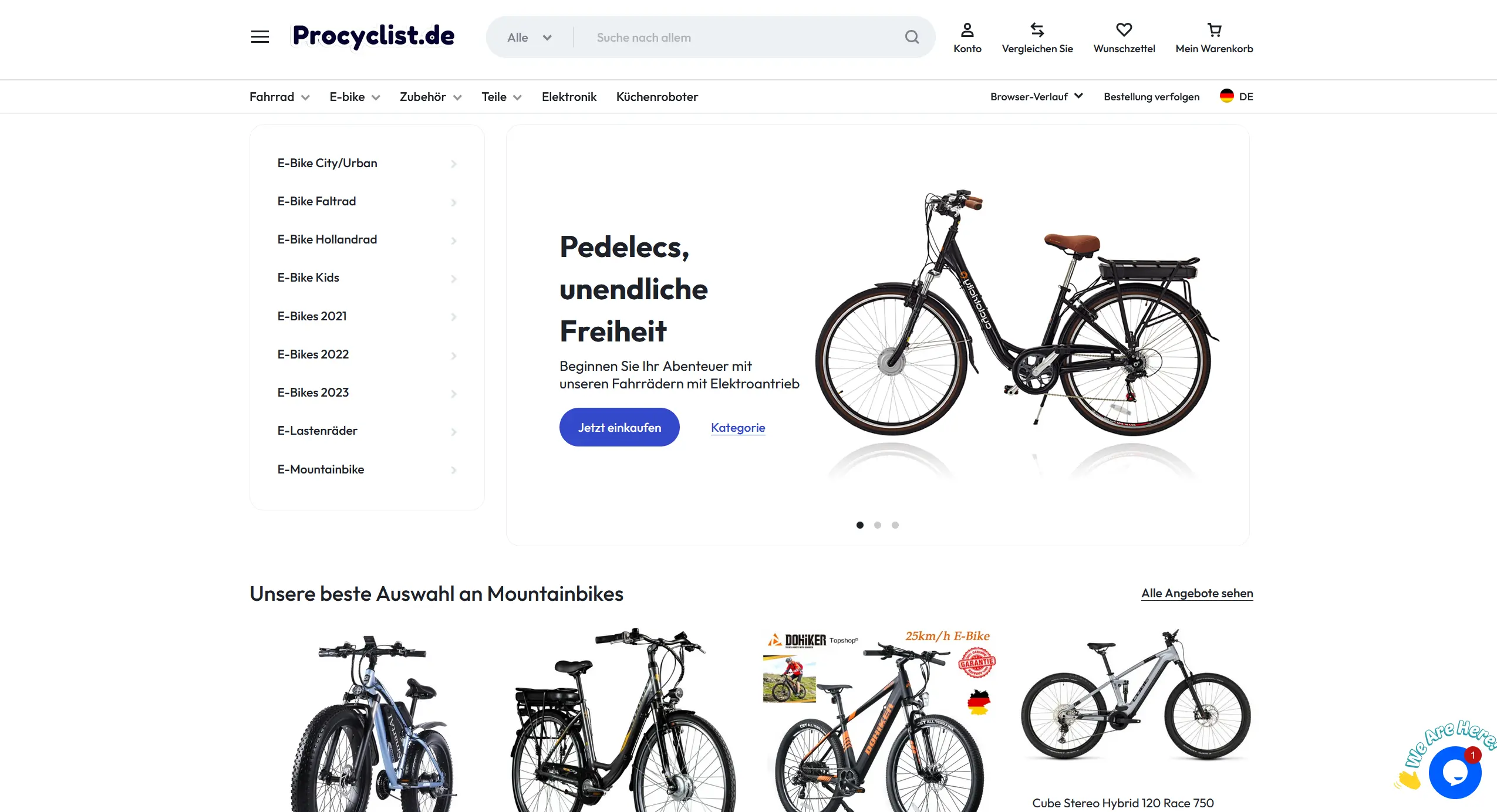
Task: Click the German flag language icon
Action: pyautogui.click(x=1226, y=96)
